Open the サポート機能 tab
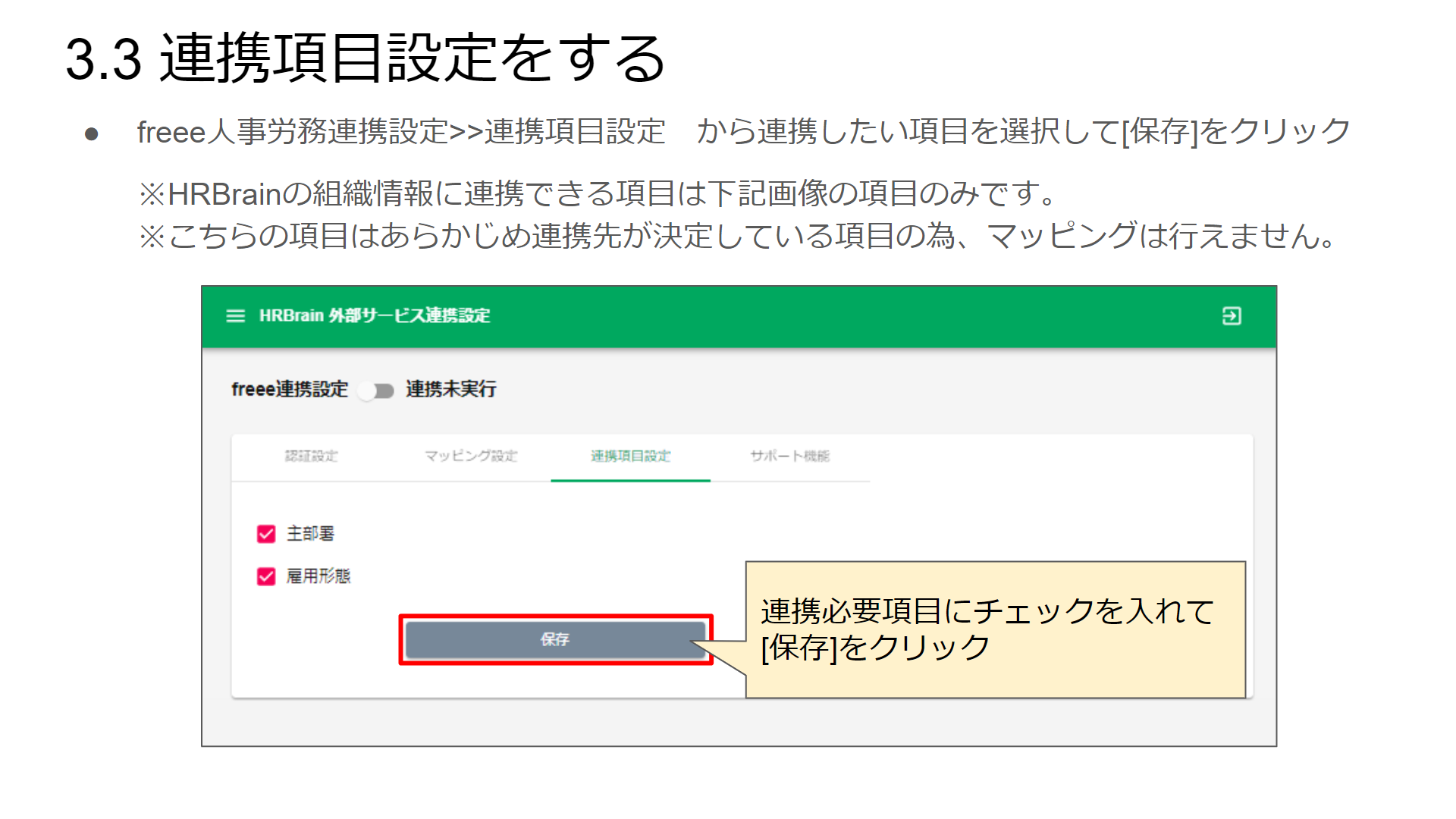The image size is (1456, 819). 789,456
